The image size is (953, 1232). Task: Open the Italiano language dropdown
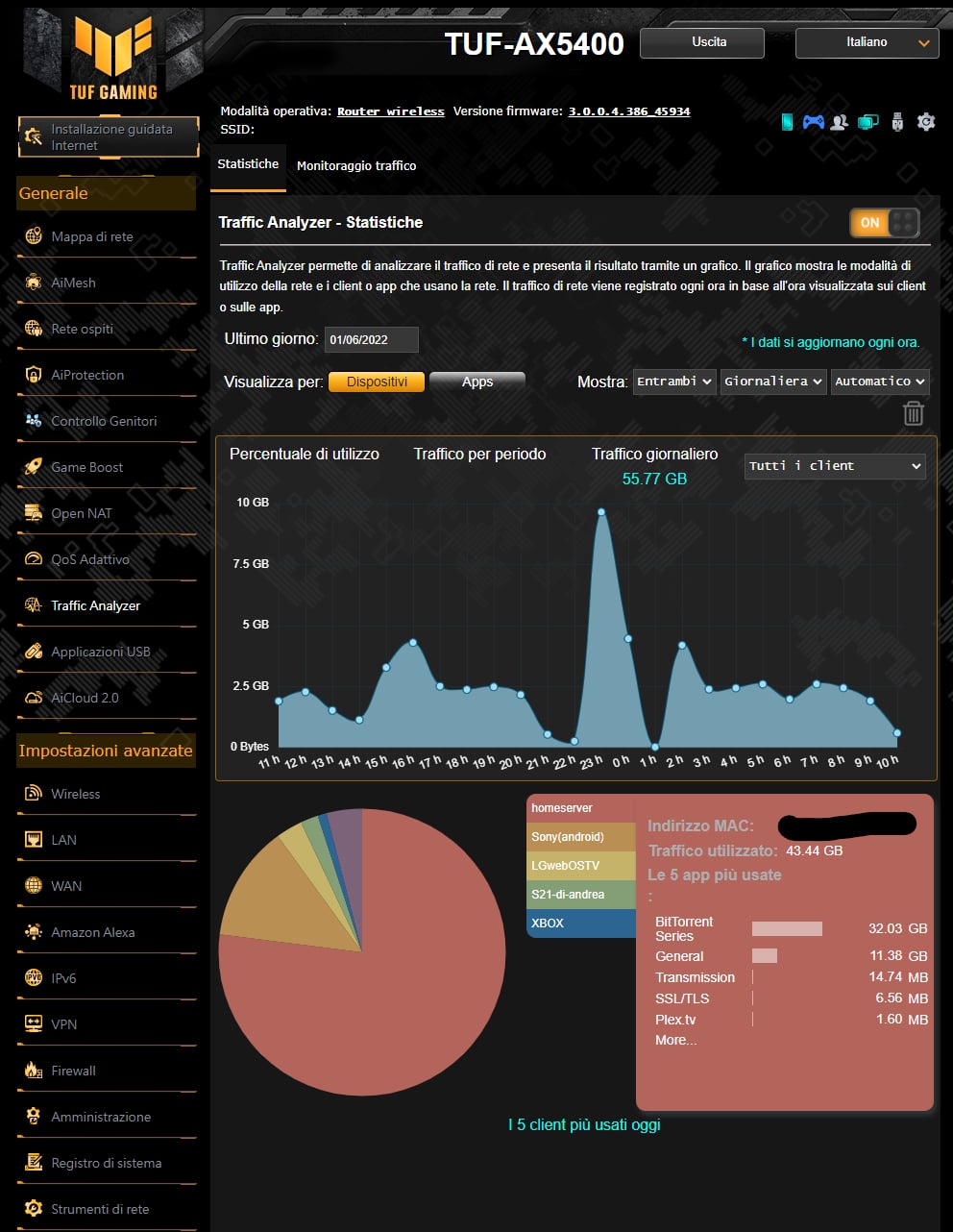pyautogui.click(x=867, y=42)
